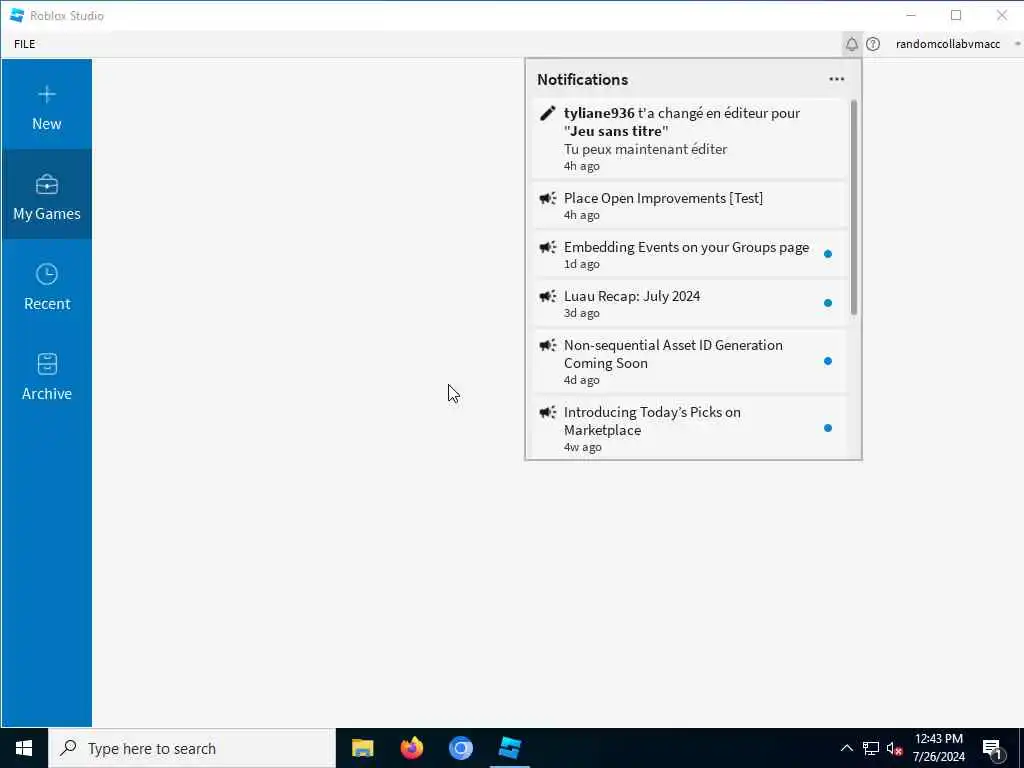Close the Roblox Studio window
Viewport: 1024px width, 768px height.
coord(1001,15)
